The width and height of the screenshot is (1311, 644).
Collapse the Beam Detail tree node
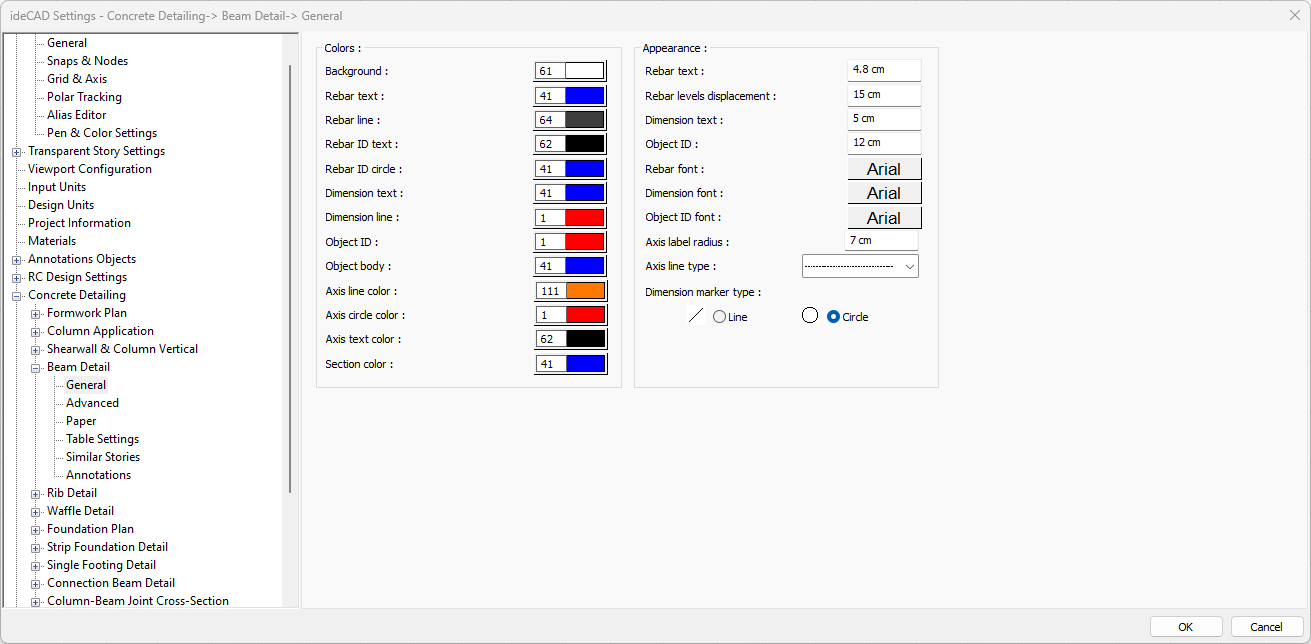point(36,368)
